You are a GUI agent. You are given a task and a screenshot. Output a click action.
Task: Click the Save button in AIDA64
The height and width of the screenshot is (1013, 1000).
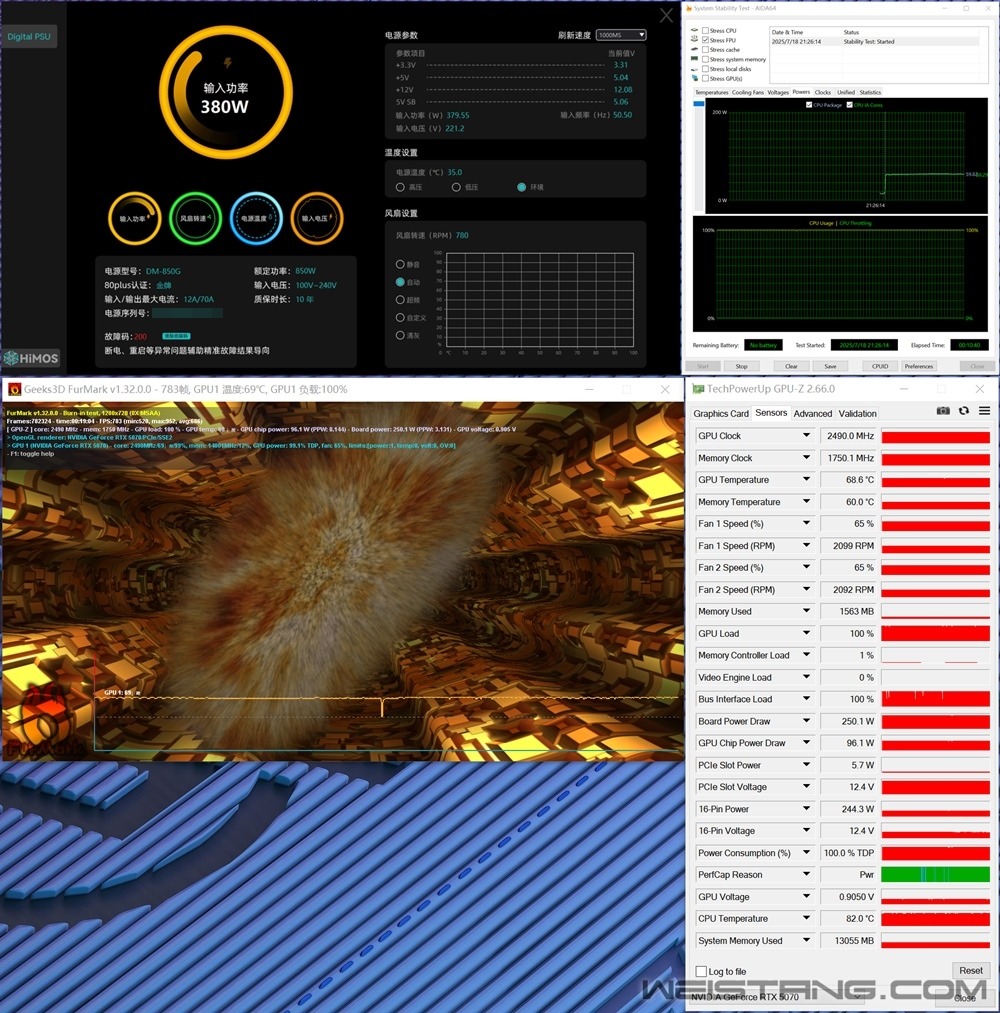[830, 366]
